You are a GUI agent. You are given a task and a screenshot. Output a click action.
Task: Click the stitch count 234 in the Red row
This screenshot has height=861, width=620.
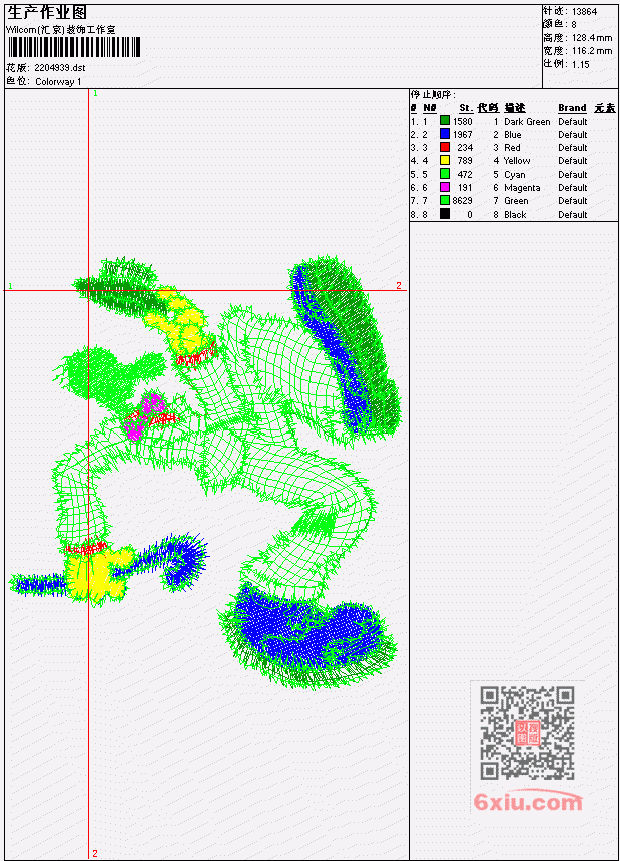[465, 148]
